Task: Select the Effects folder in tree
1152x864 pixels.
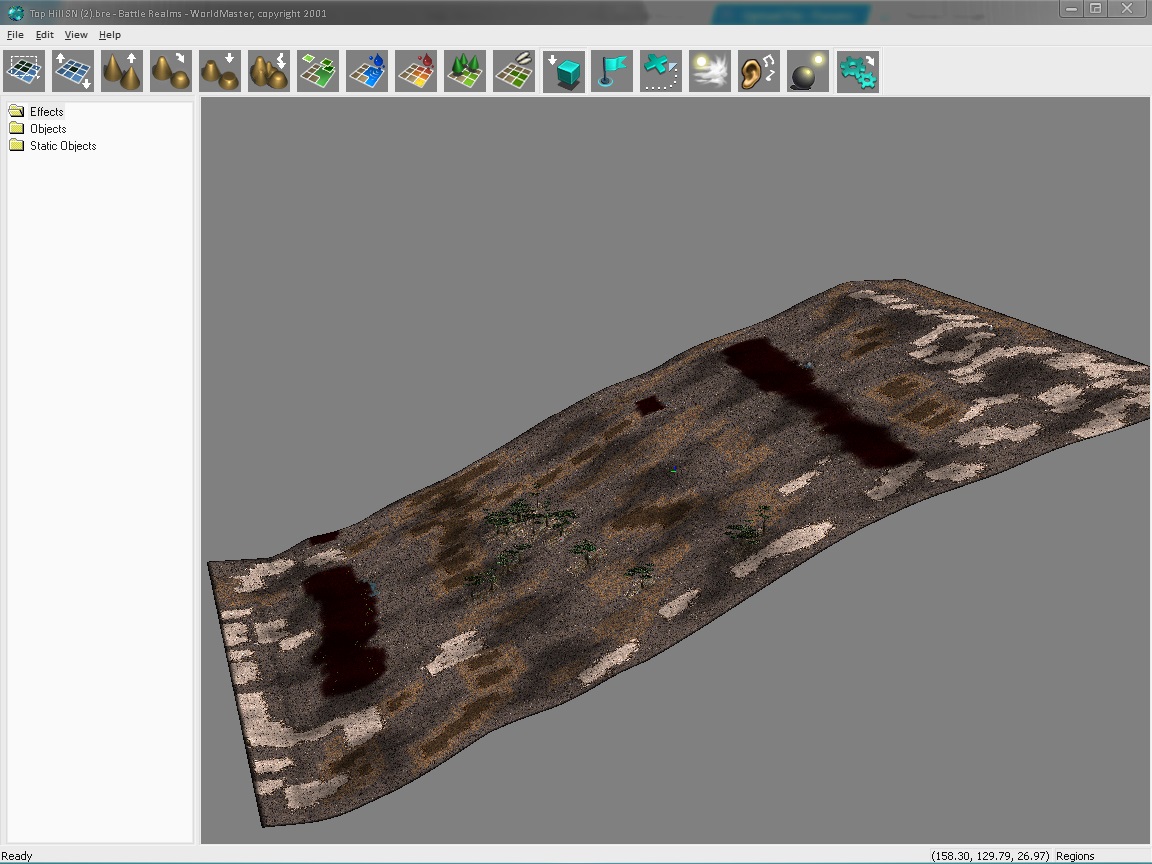Action: (x=46, y=112)
